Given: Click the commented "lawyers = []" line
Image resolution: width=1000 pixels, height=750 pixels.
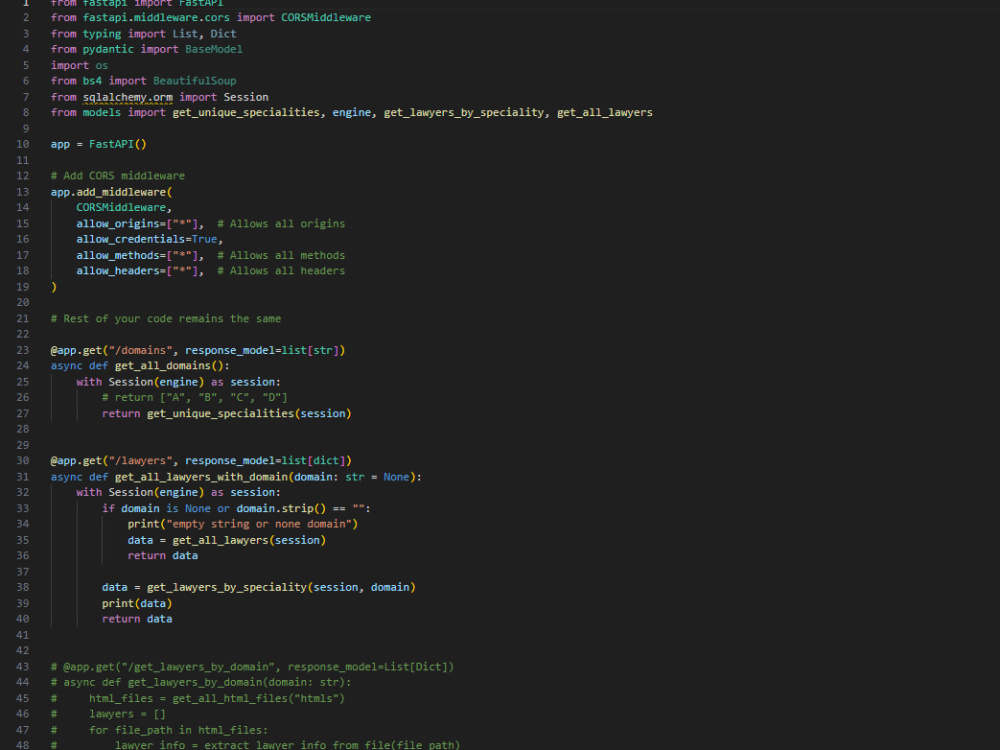Looking at the screenshot, I should coord(128,714).
